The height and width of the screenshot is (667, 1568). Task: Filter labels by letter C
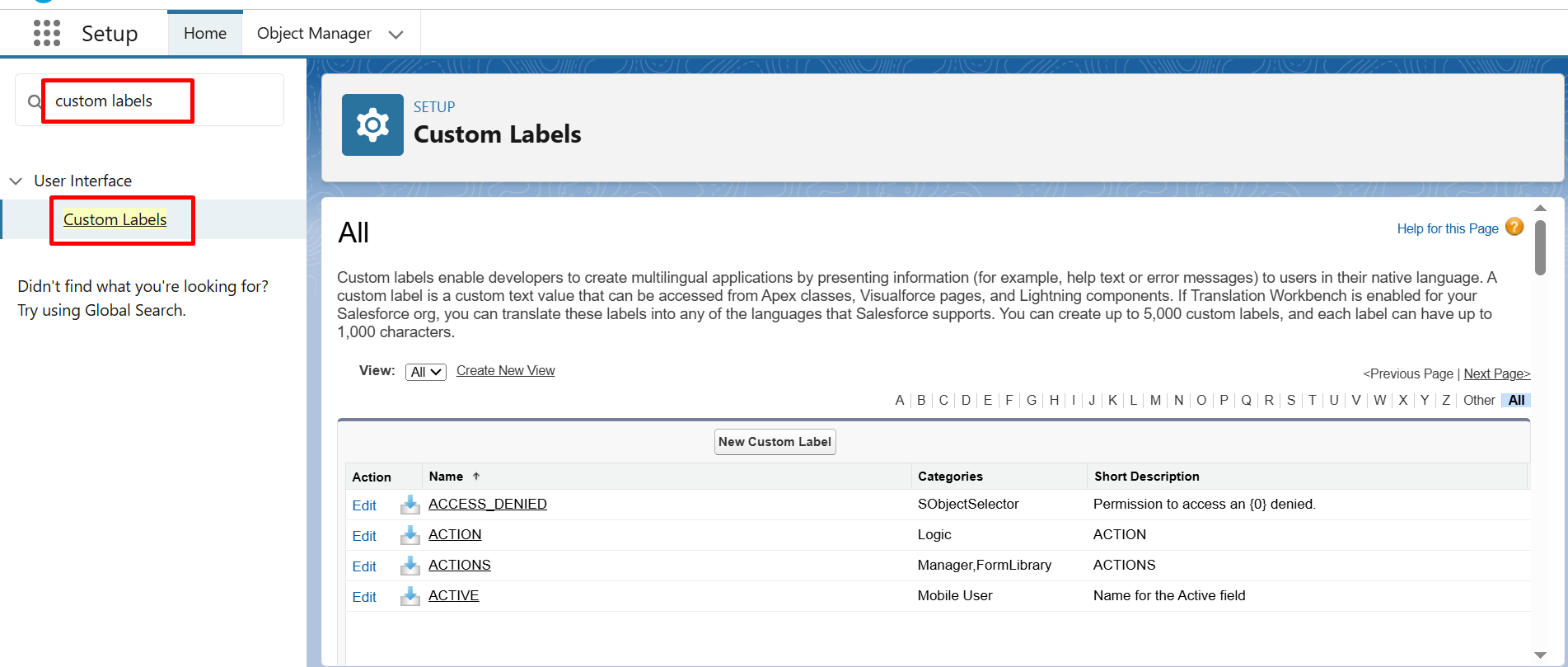(943, 400)
